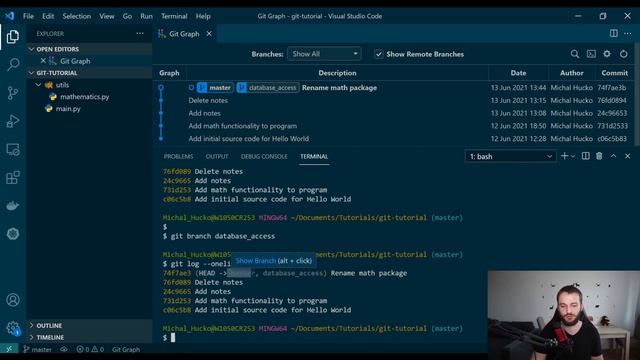This screenshot has width=640, height=360.
Task: Open Explorer Views and More Actions ellipsis
Action: 140,33
